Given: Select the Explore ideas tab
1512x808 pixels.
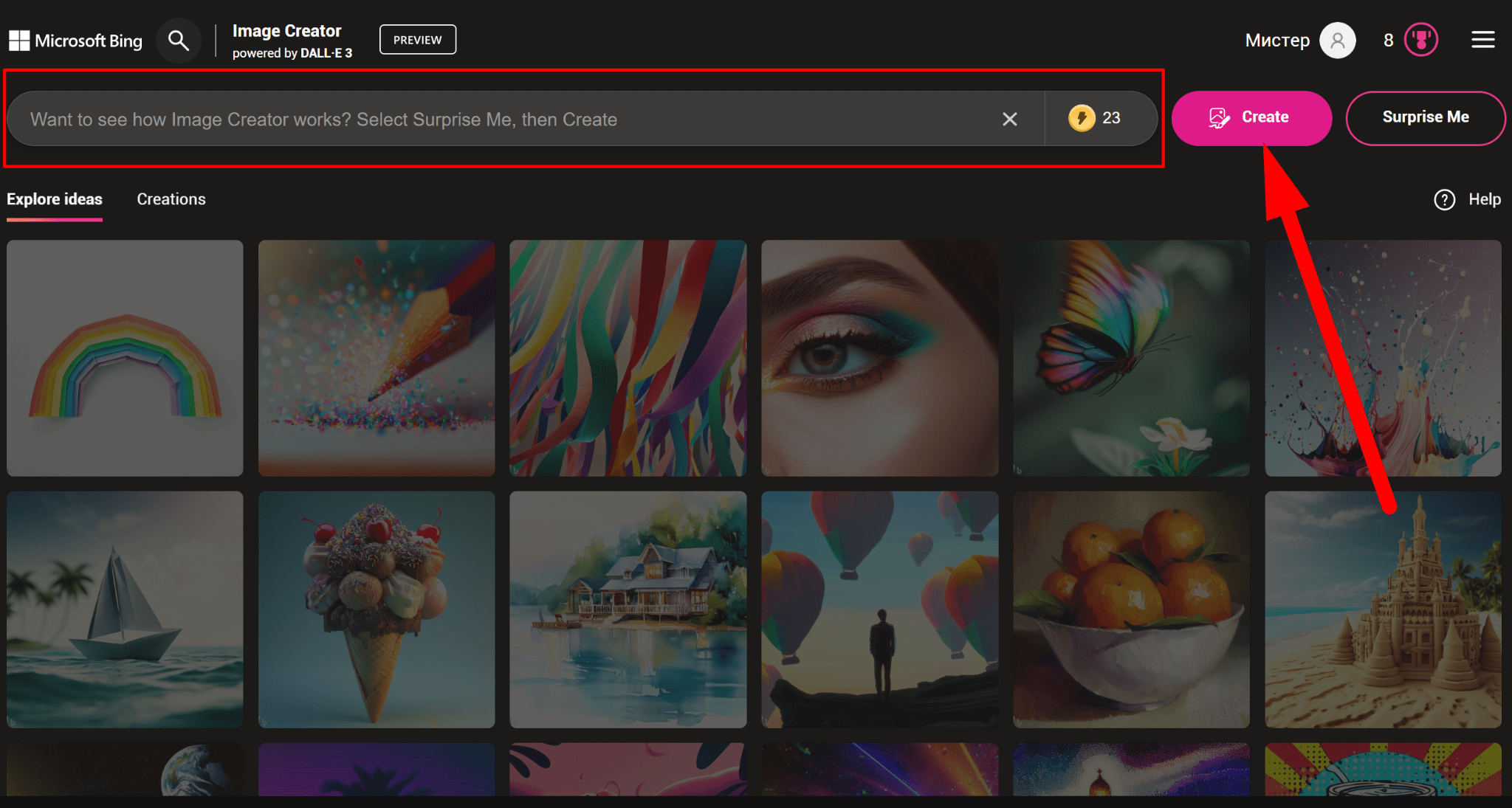Looking at the screenshot, I should click(x=55, y=199).
